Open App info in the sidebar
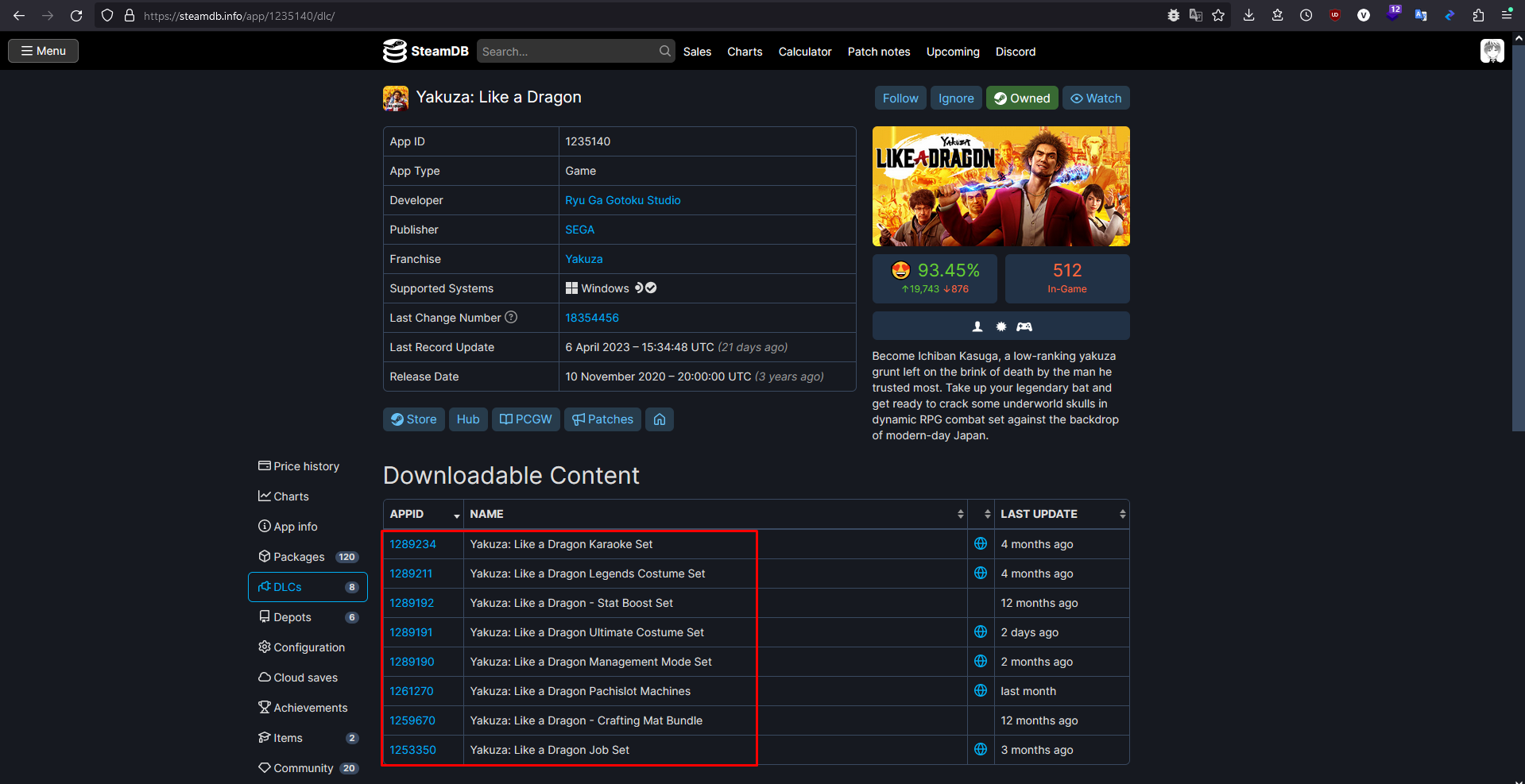The image size is (1525, 784). click(308, 527)
